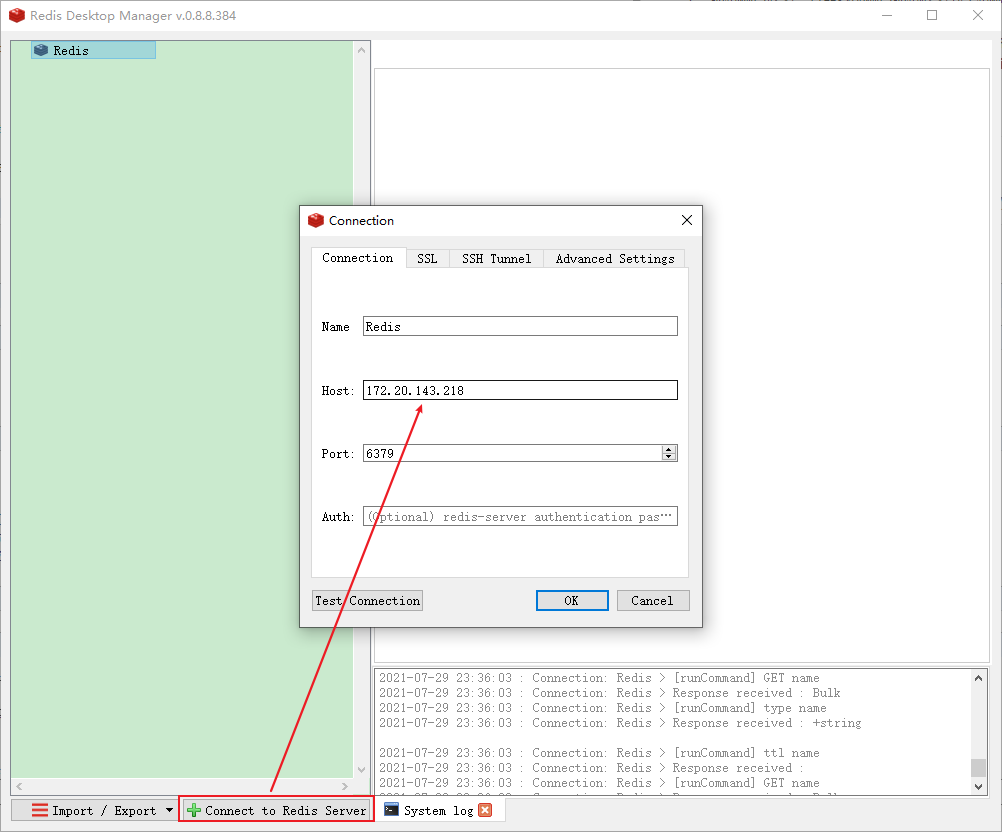Image resolution: width=1002 pixels, height=832 pixels.
Task: Click the Test Connection button
Action: (367, 601)
